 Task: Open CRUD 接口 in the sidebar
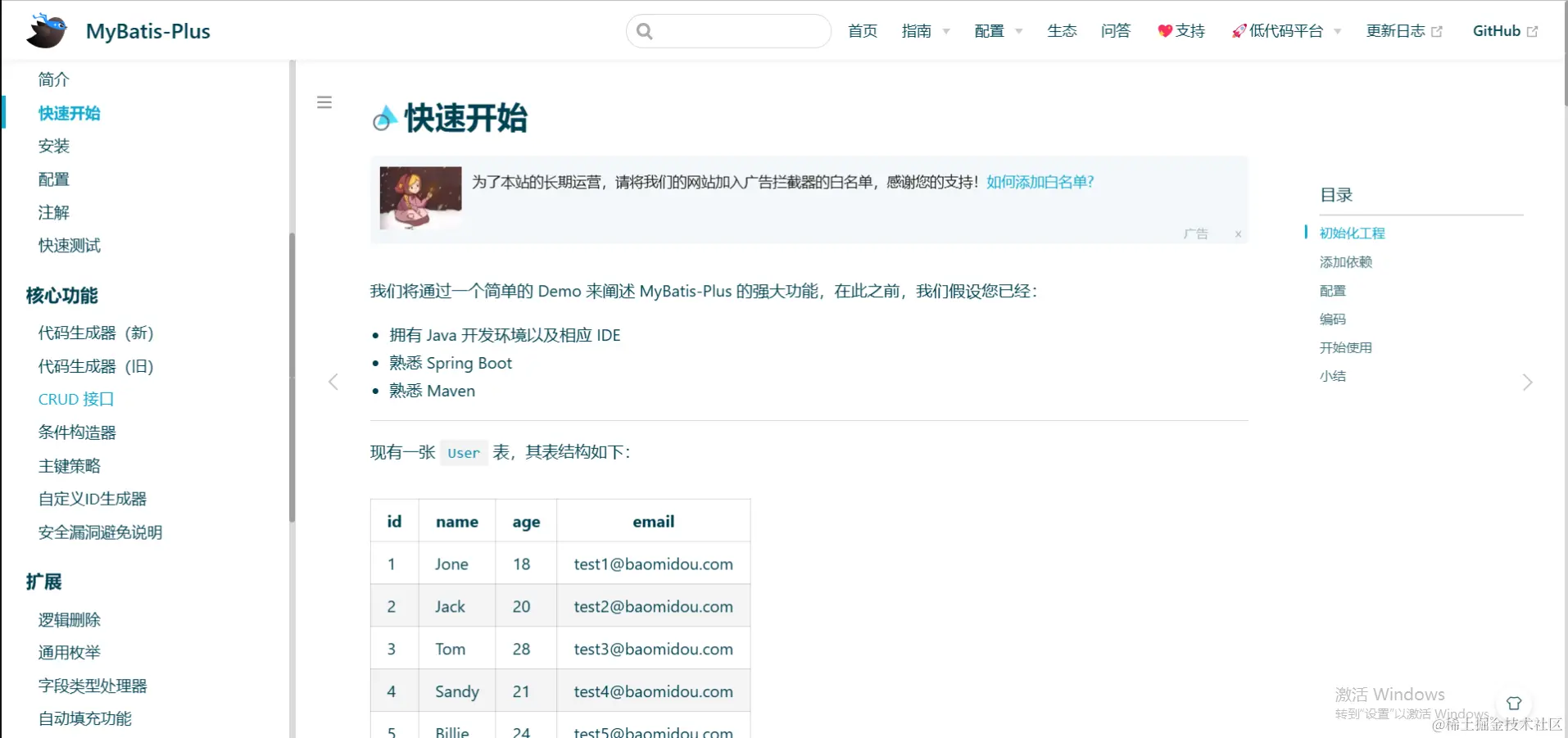(76, 399)
